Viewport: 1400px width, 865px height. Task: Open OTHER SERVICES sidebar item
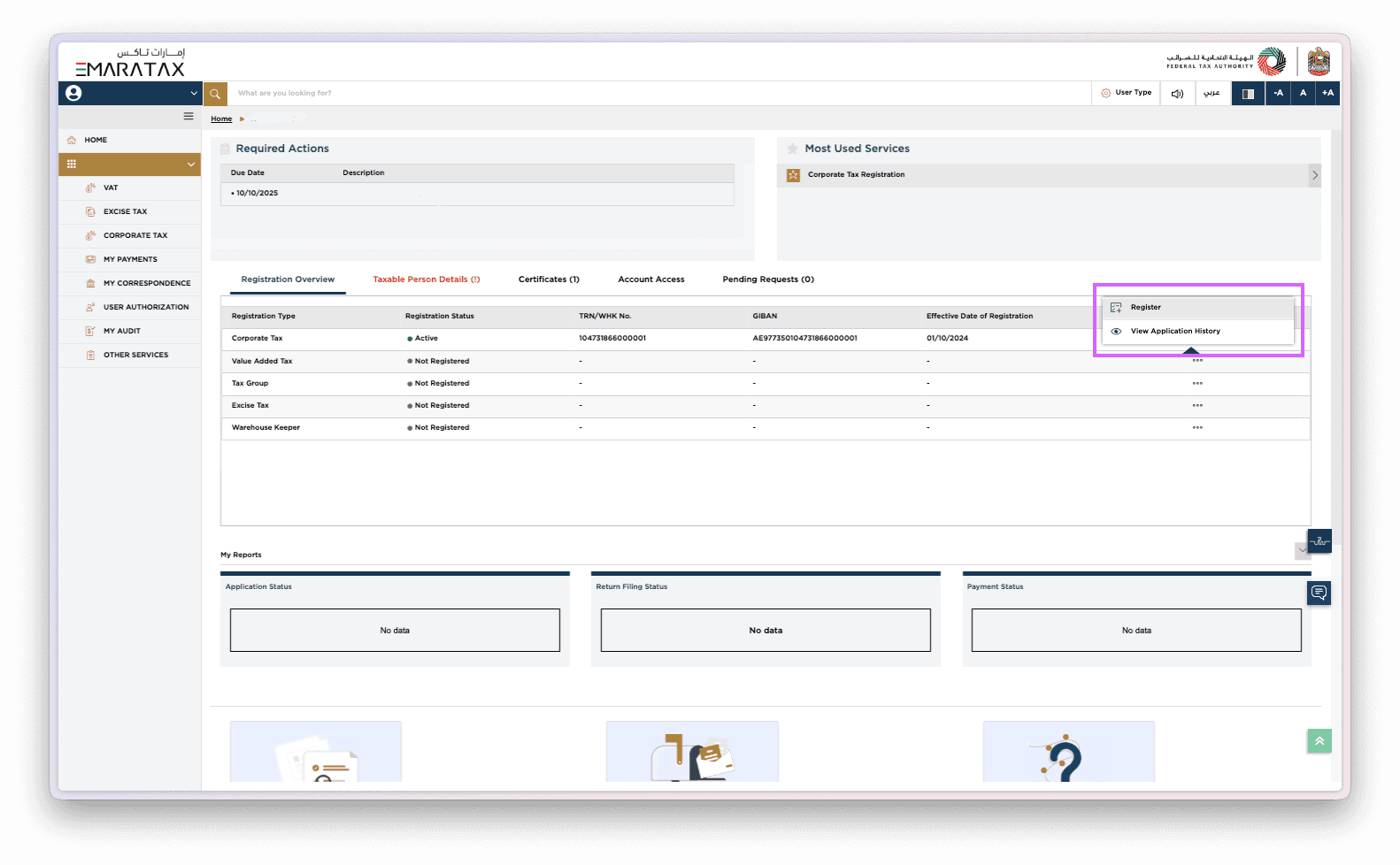130,355
